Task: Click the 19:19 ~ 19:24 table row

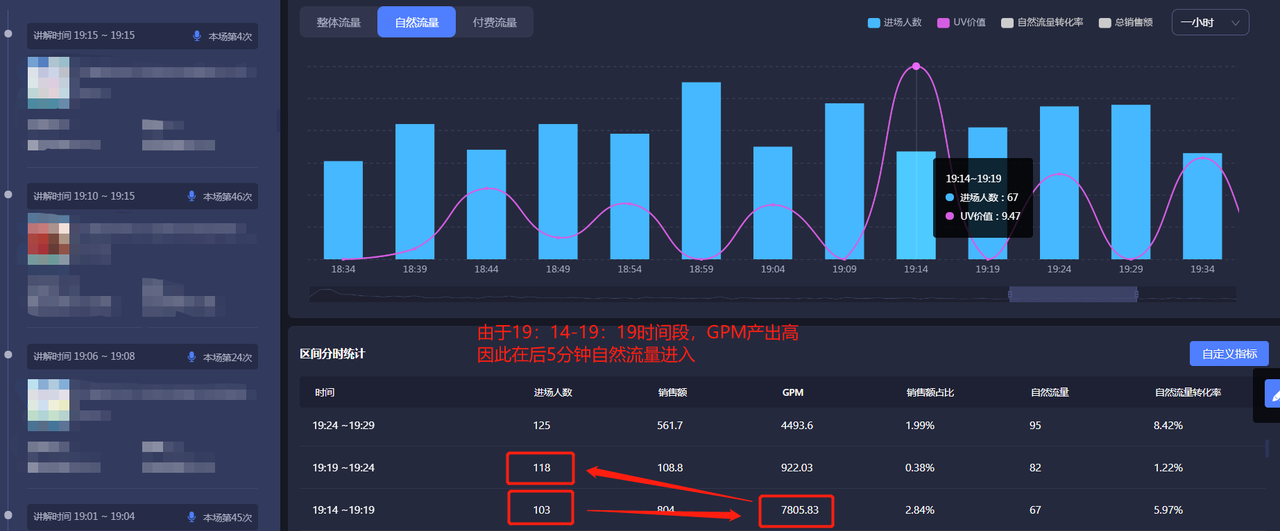Action: pos(780,467)
